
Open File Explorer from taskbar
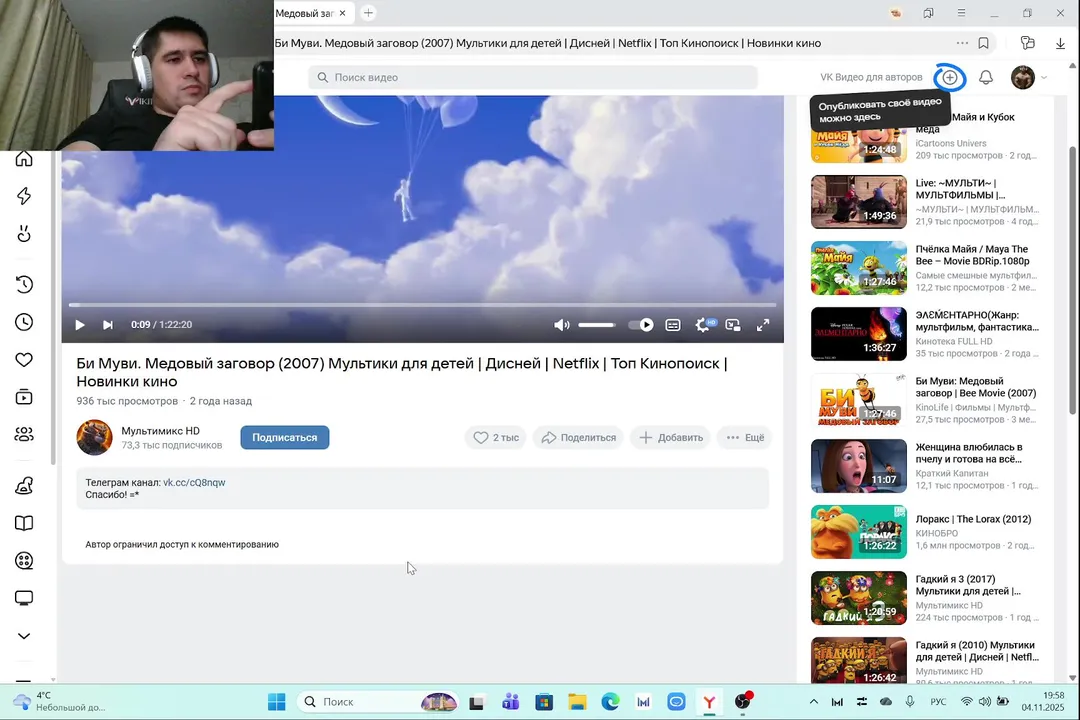[577, 701]
